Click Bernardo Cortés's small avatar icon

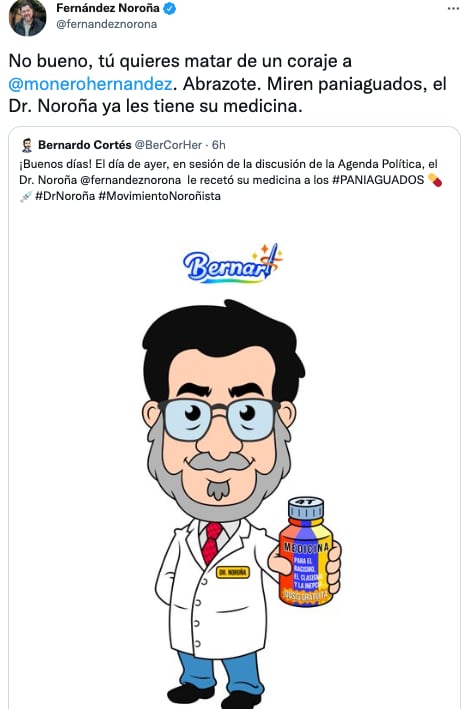click(x=27, y=145)
